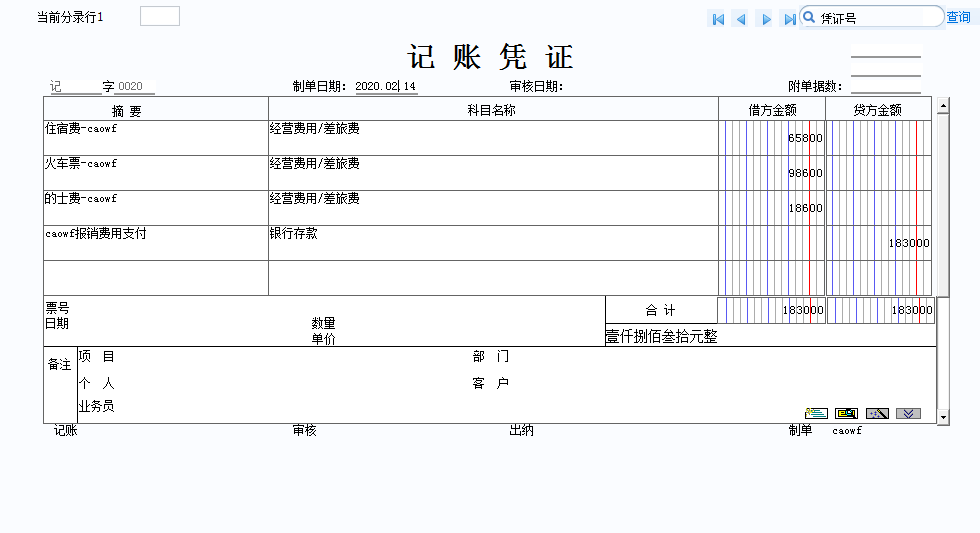The image size is (980, 533).
Task: Click the 审核日期 label
Action: (x=536, y=86)
